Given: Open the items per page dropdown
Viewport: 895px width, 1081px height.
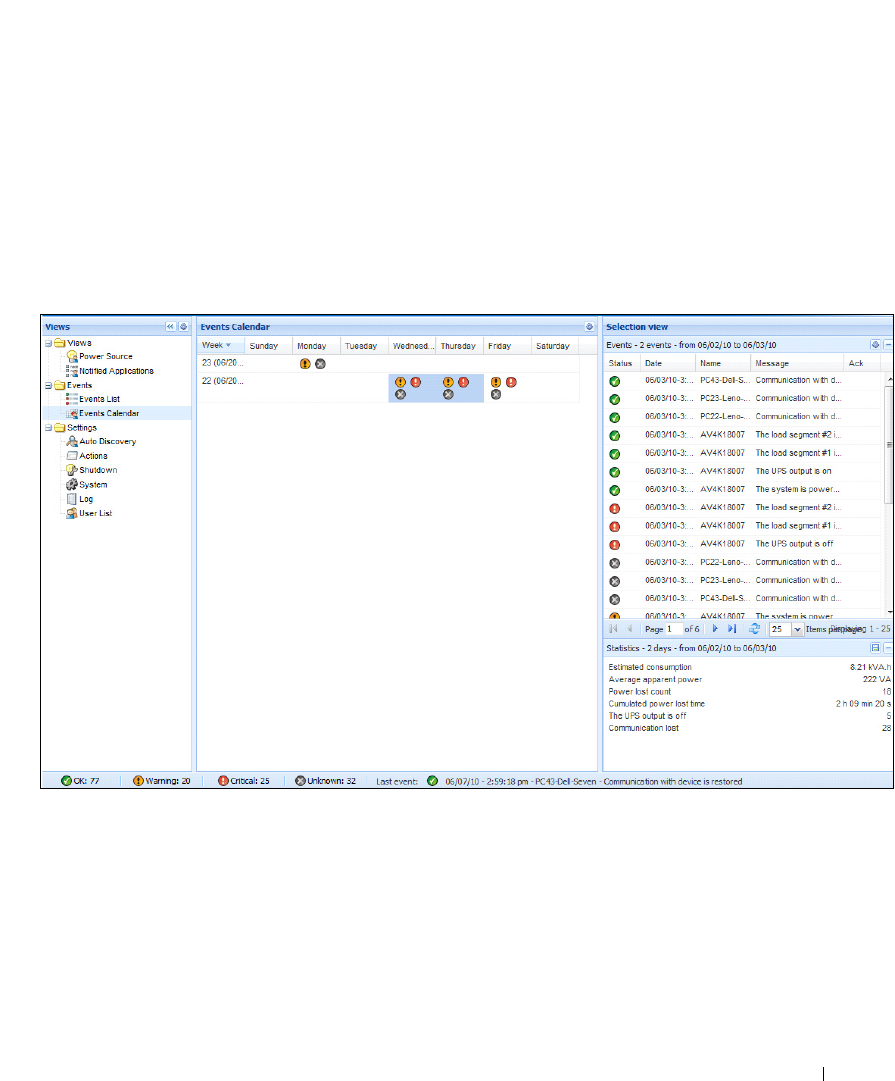Looking at the screenshot, I should [x=797, y=629].
